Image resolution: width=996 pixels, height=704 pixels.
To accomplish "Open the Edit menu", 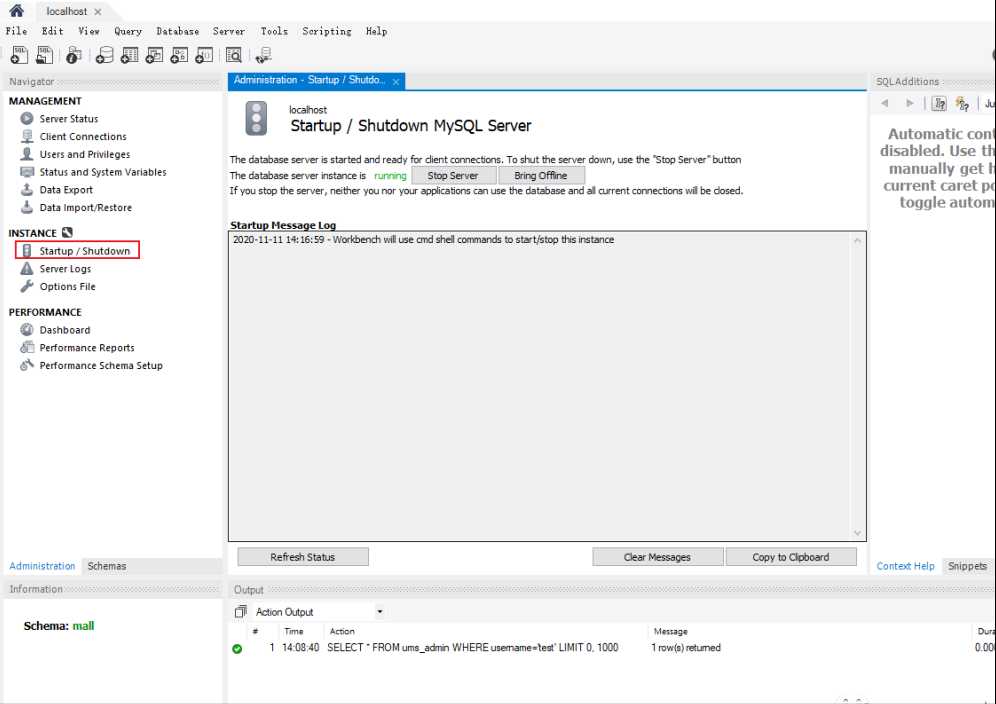I will coord(53,30).
